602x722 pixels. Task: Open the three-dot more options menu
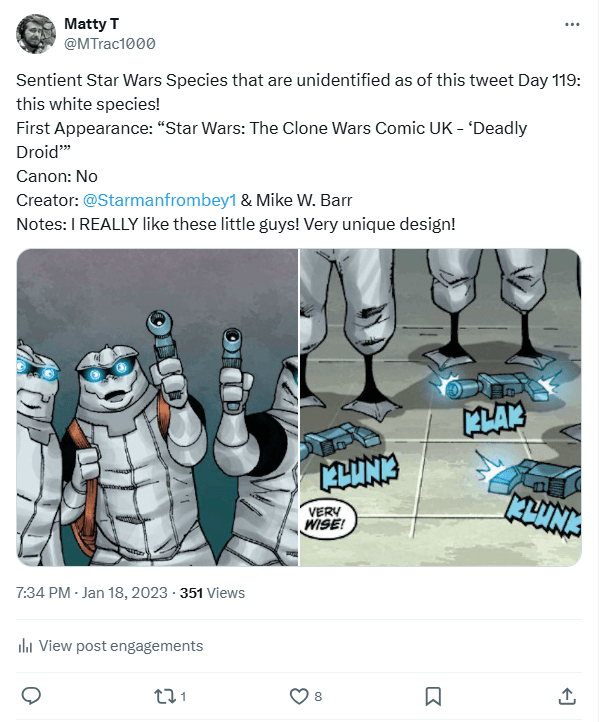571,23
